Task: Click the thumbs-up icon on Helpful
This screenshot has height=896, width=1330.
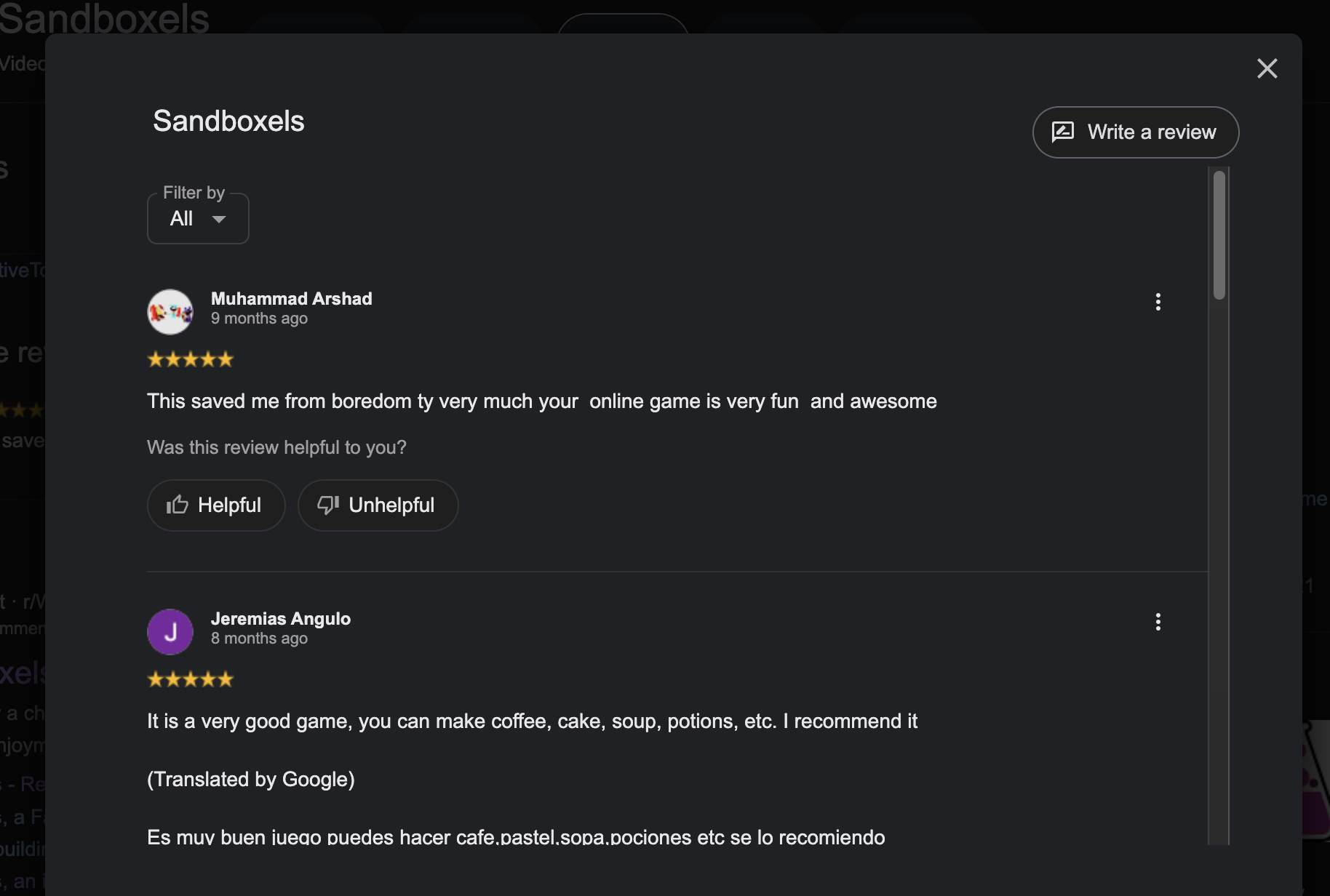Action: point(177,505)
